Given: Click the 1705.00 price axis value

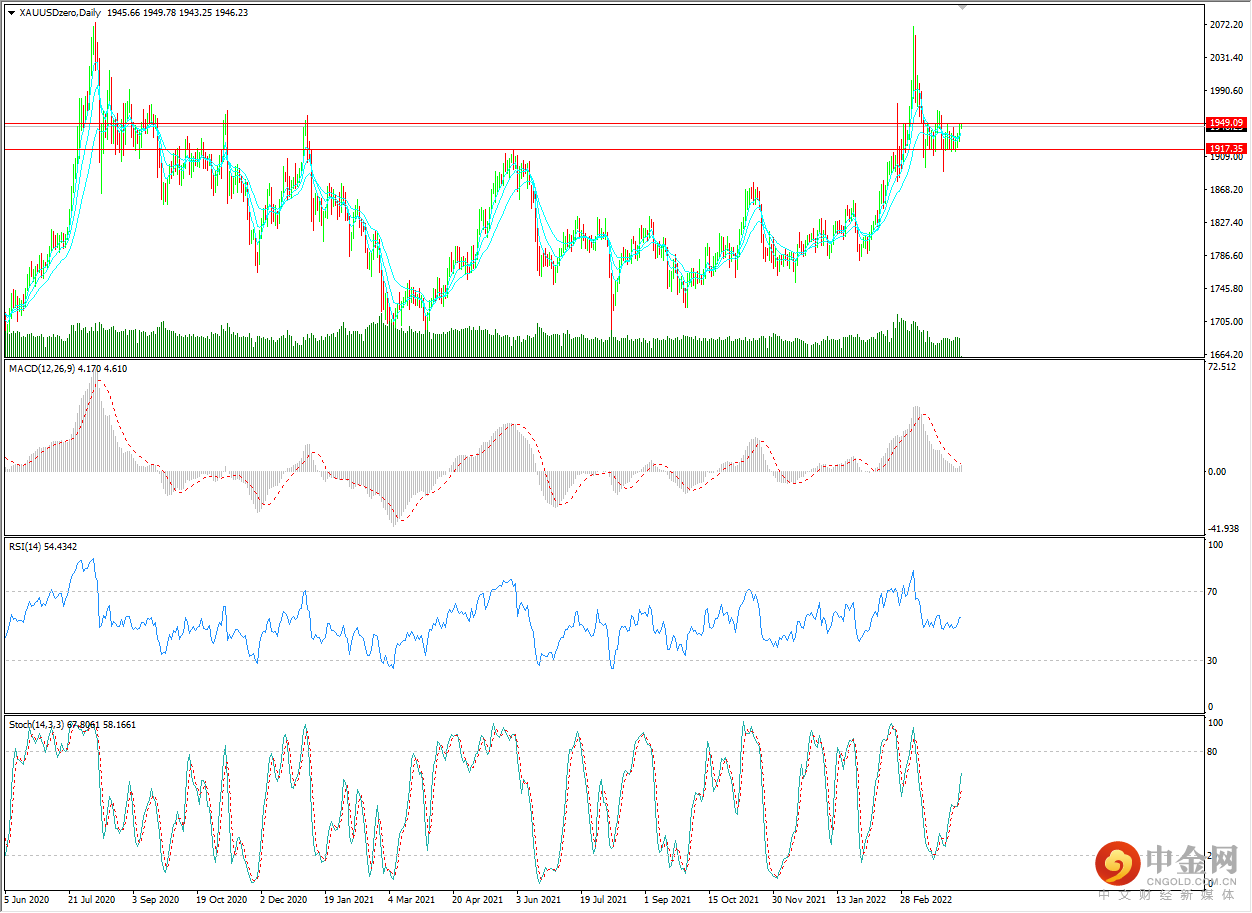Looking at the screenshot, I should [x=1225, y=322].
